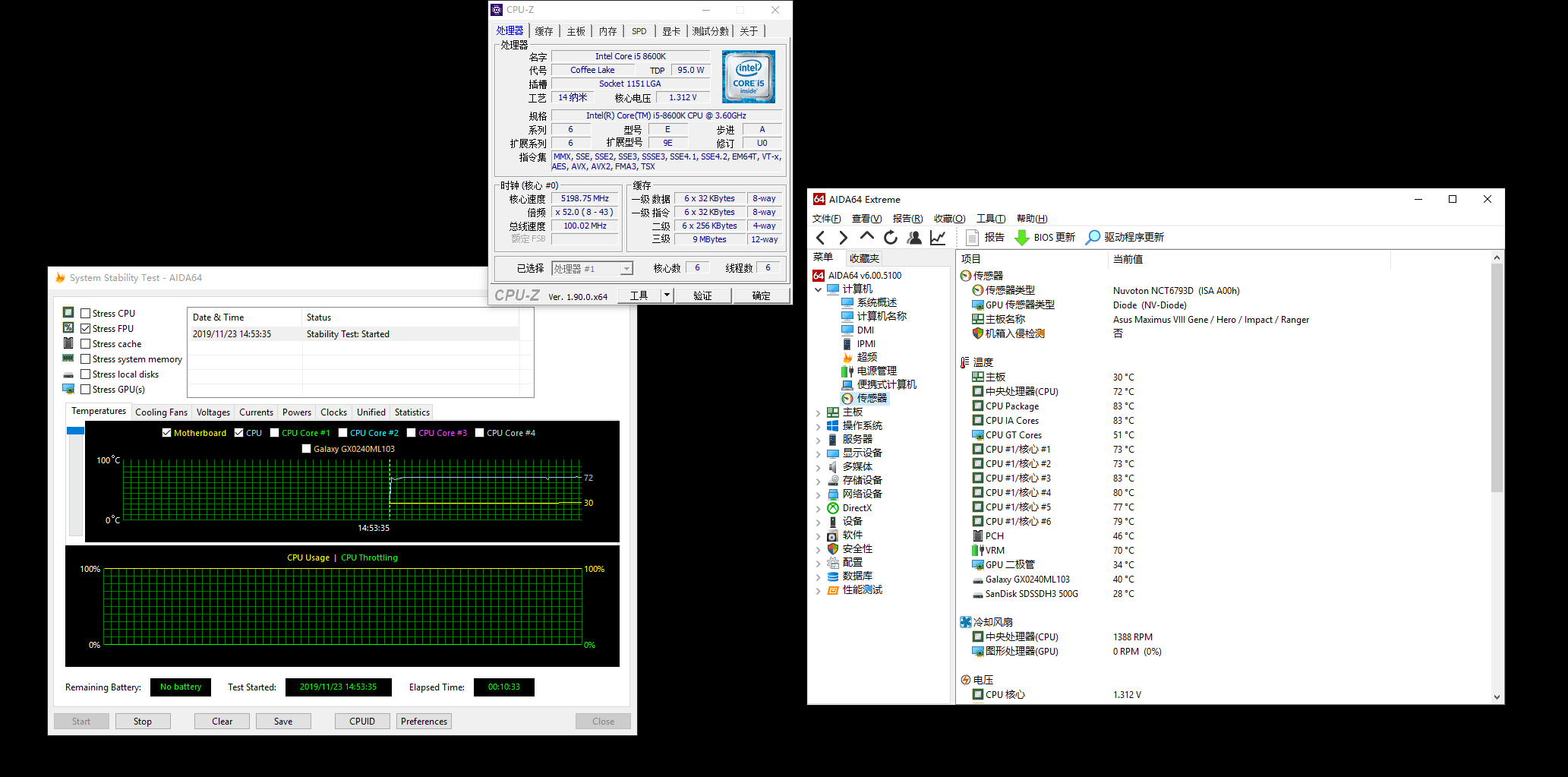This screenshot has height=777, width=1568.
Task: Click the back navigation arrow in AIDA64
Action: tap(820, 237)
